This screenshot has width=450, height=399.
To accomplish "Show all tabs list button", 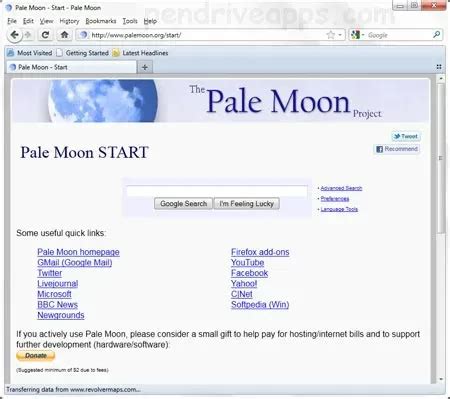I will (x=439, y=67).
